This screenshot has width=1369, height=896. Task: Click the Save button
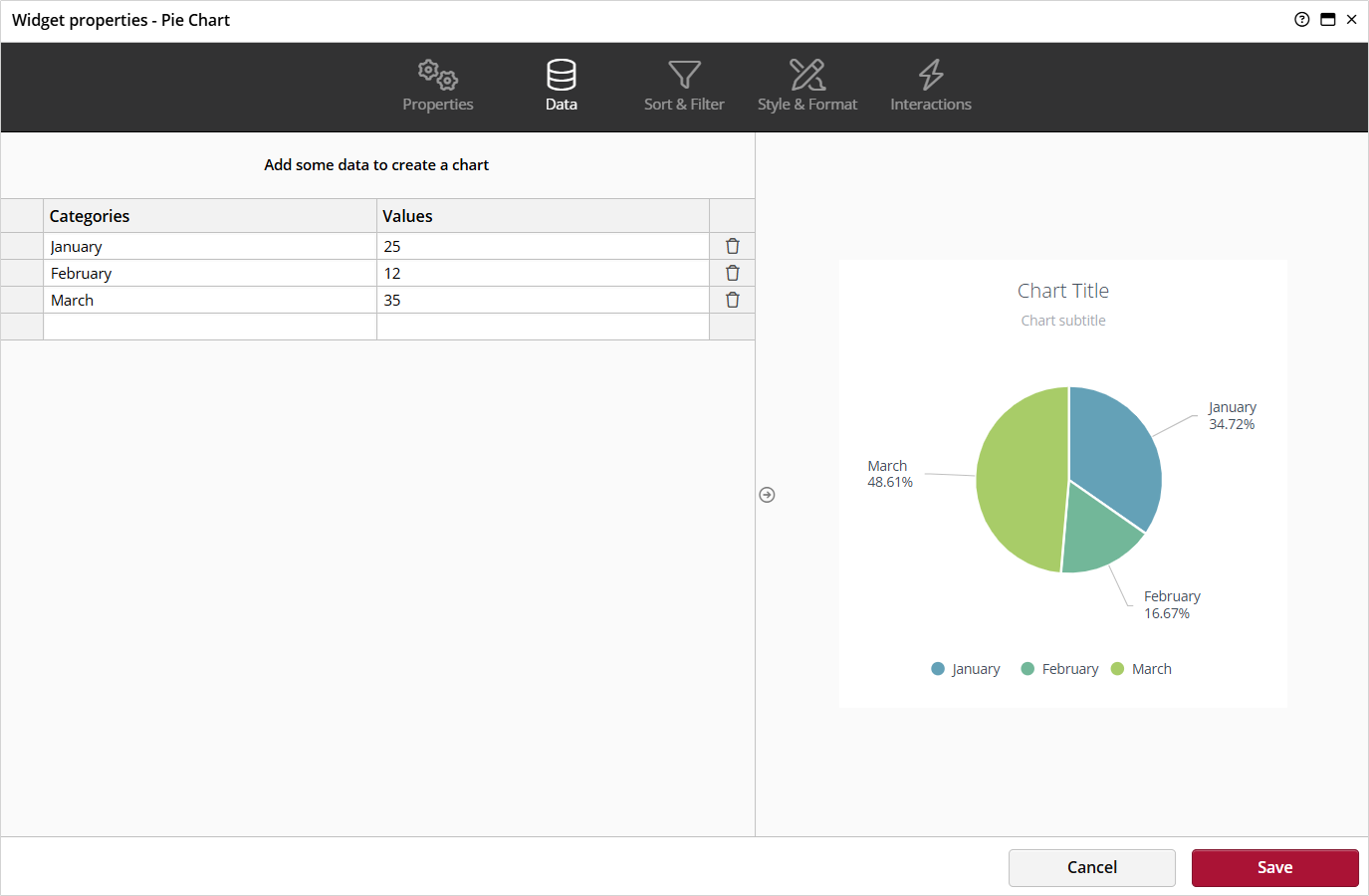point(1275,867)
